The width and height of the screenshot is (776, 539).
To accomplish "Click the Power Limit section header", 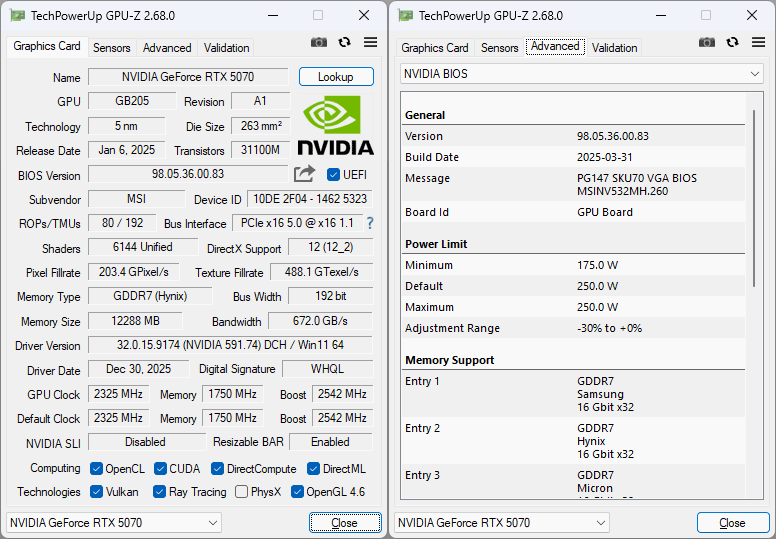I will [436, 245].
